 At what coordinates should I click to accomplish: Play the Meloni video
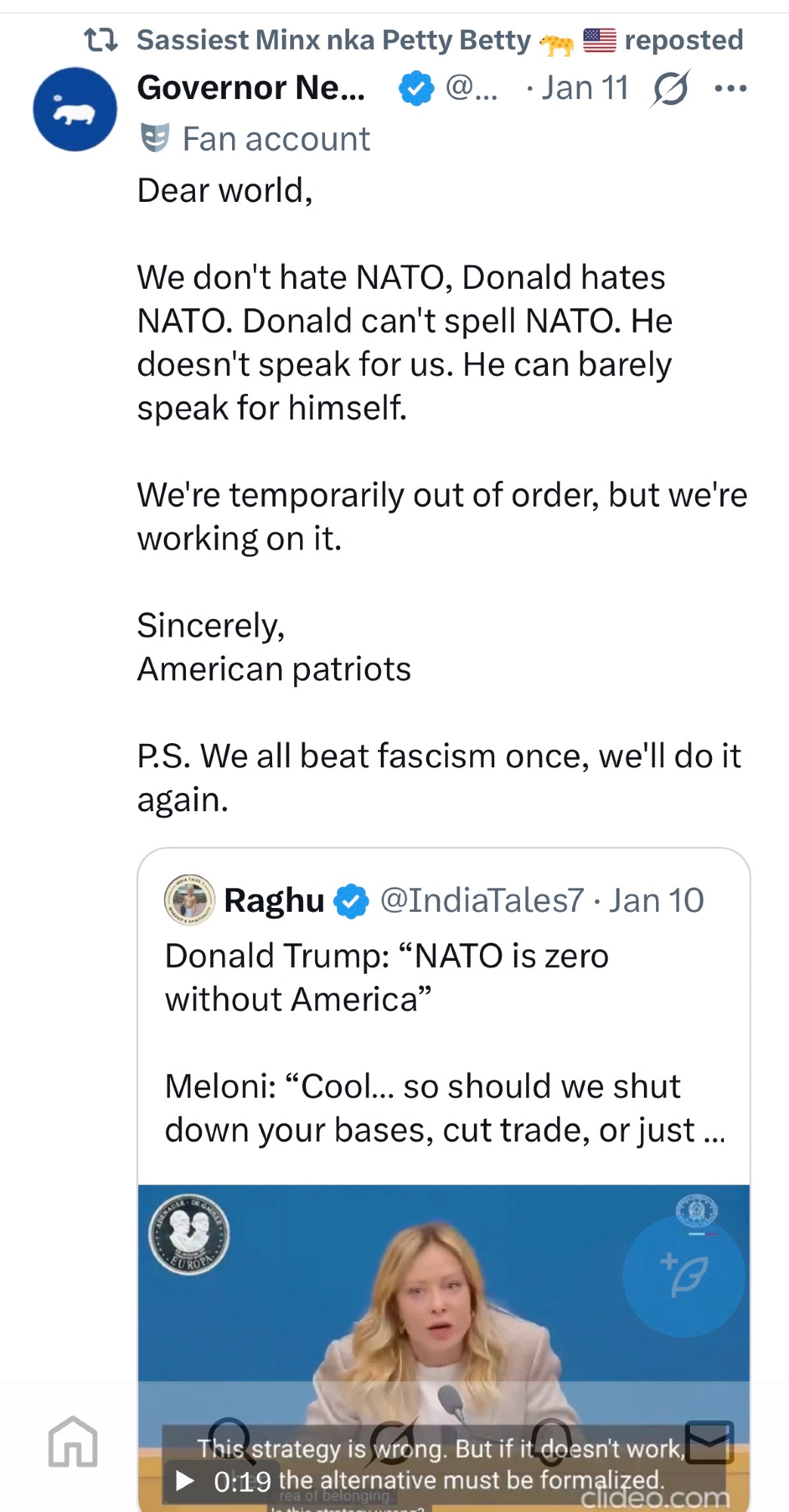(185, 1480)
